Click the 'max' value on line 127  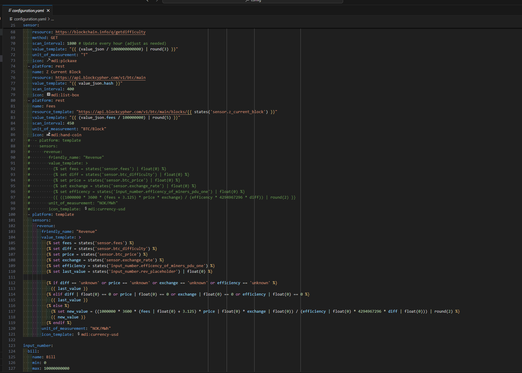click(x=57, y=368)
